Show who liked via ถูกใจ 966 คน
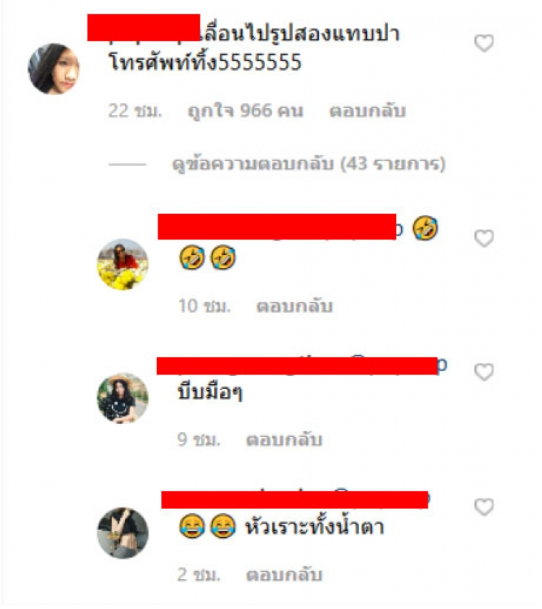Screen dimensions: 542x609 (245, 111)
